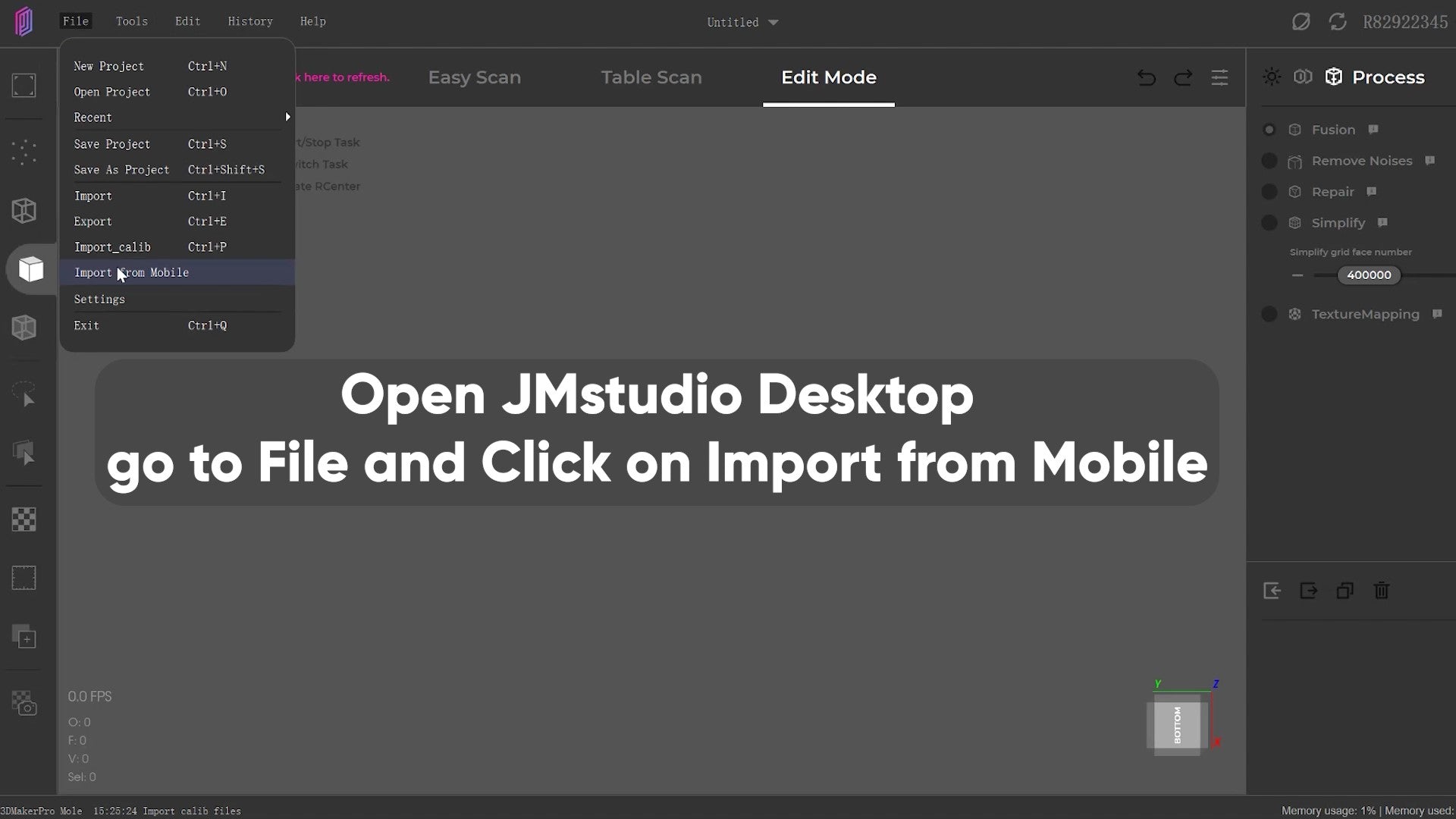Toggle Repair checkbox on right panel
The width and height of the screenshot is (1456, 819).
click(x=1270, y=191)
